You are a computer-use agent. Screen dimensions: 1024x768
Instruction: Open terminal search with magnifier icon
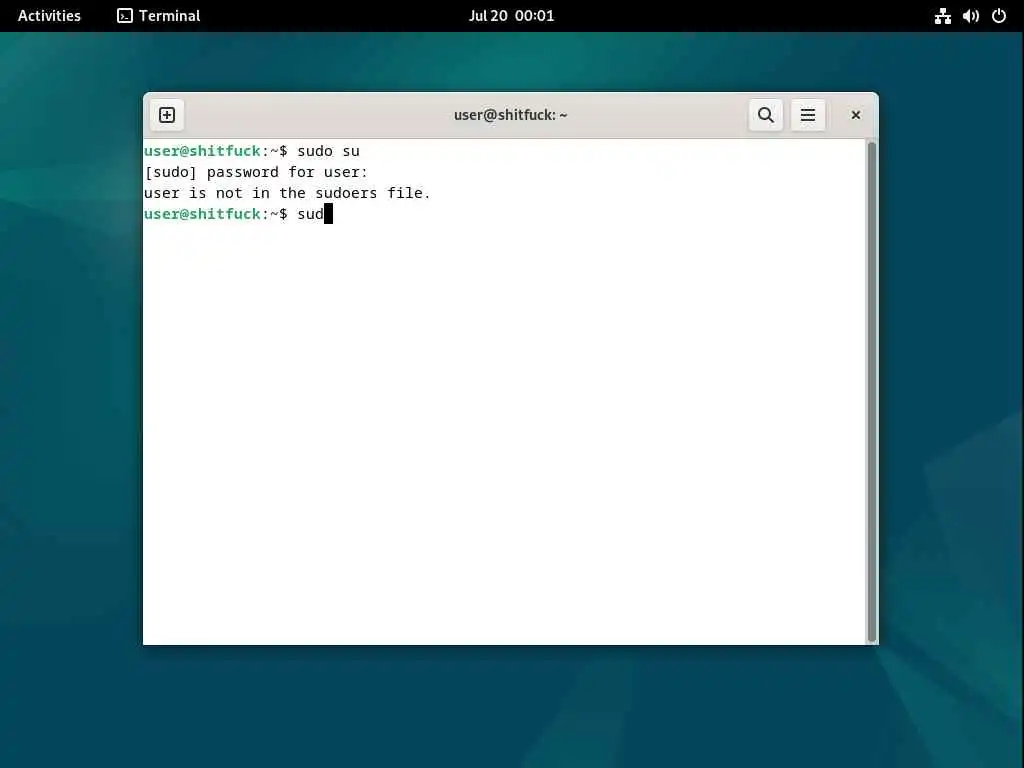pyautogui.click(x=765, y=115)
